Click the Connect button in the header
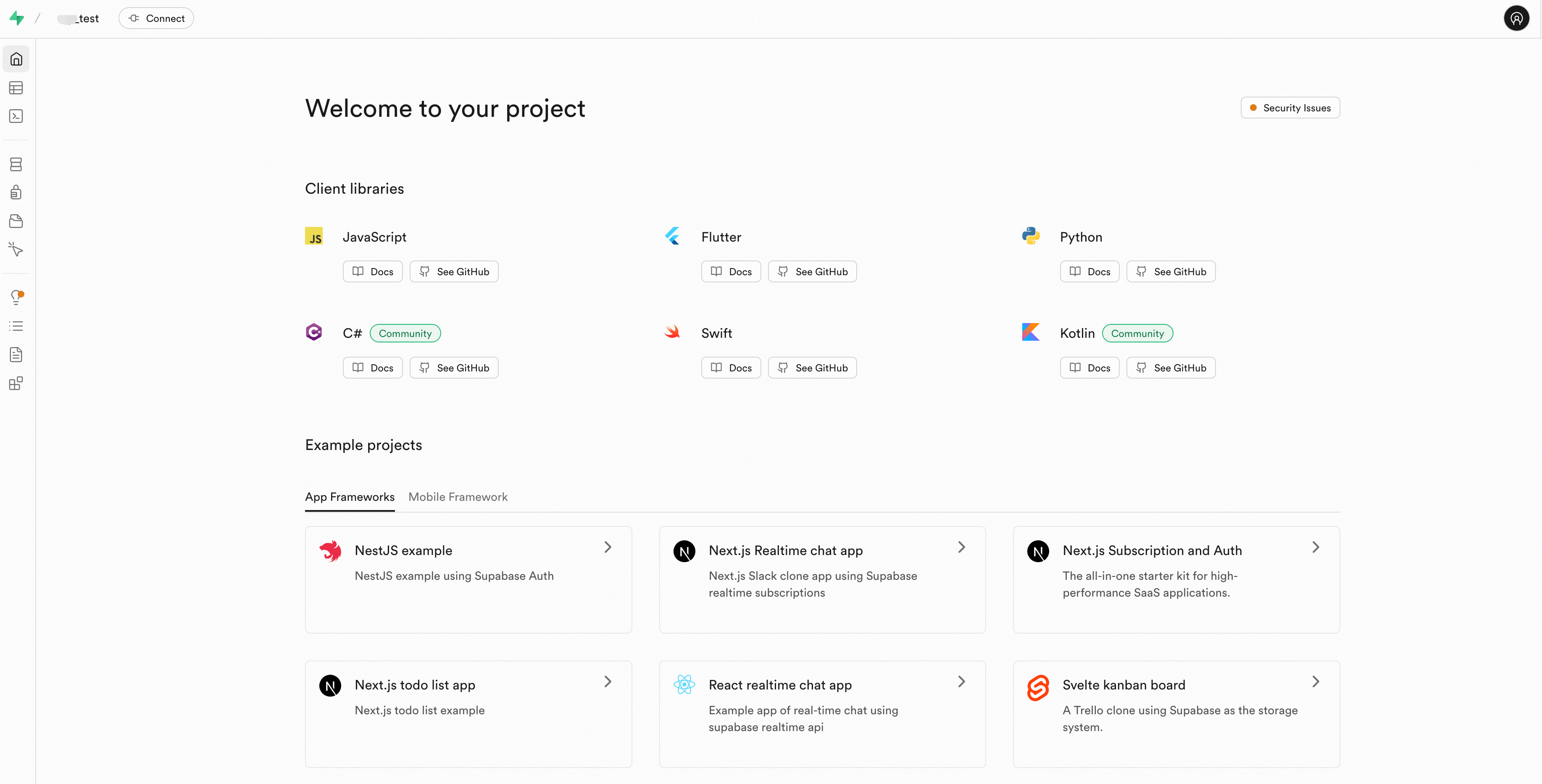 click(x=156, y=18)
